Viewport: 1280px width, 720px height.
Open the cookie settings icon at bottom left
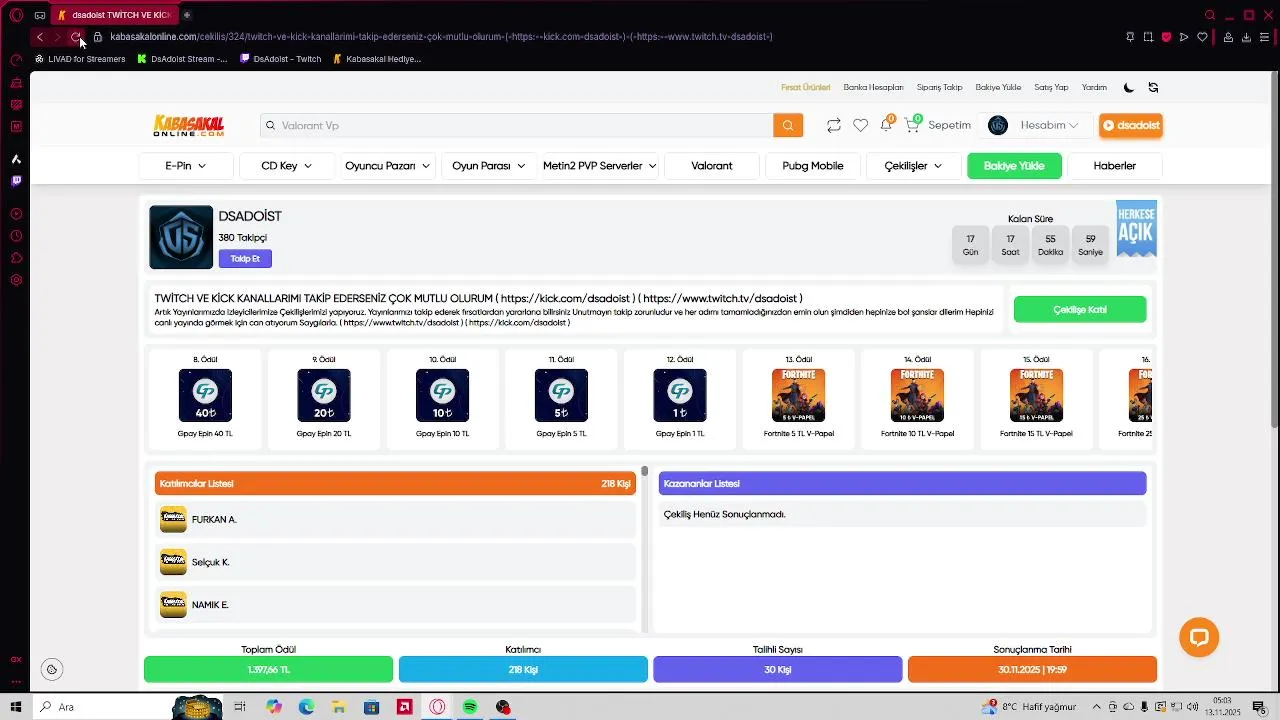(x=52, y=669)
